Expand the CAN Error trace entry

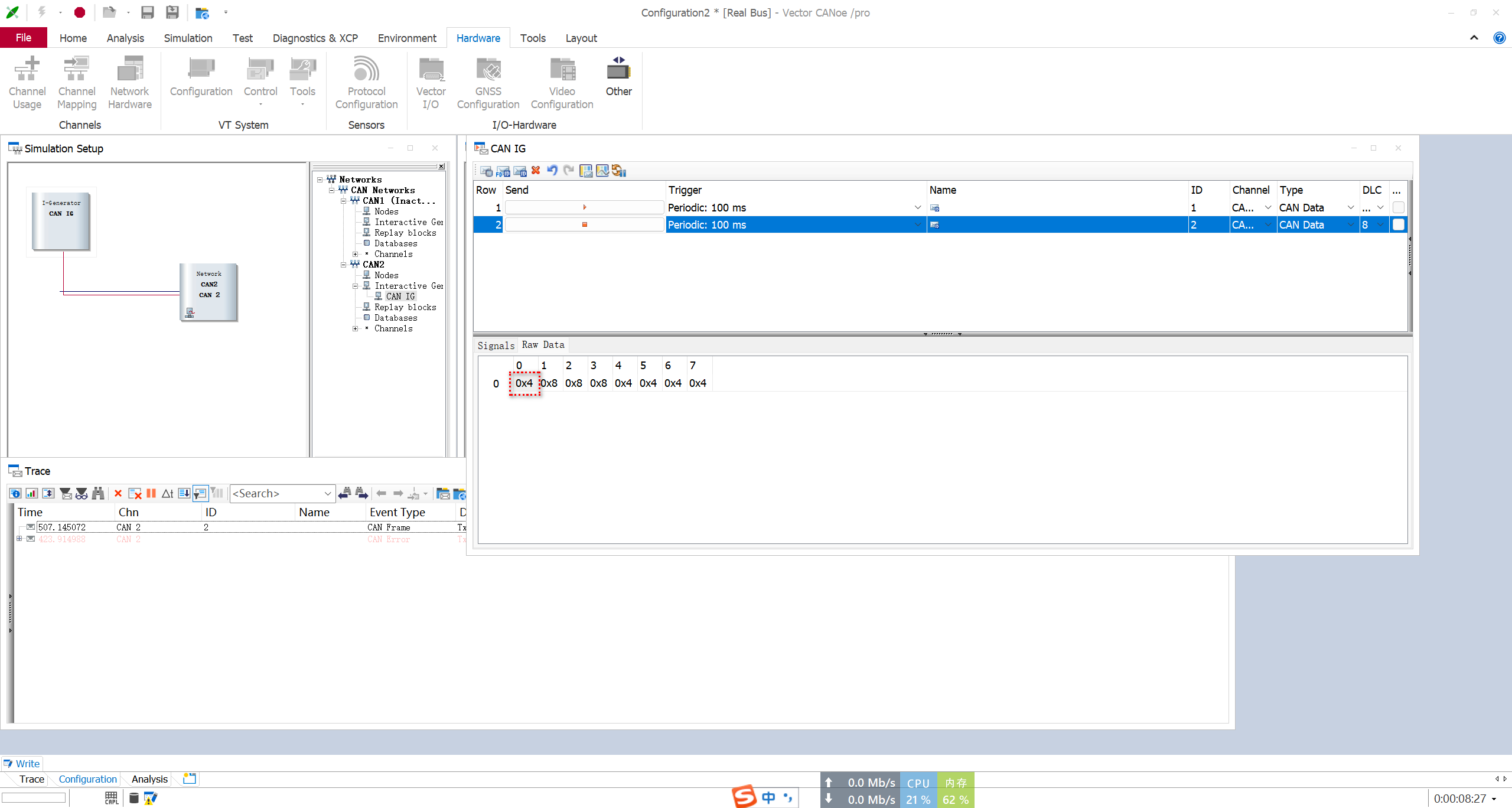click(19, 539)
